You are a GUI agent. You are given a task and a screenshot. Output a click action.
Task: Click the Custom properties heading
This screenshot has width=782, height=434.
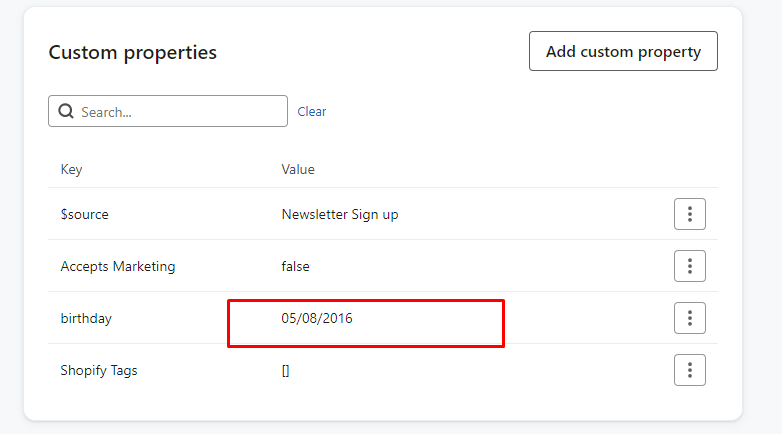[132, 52]
